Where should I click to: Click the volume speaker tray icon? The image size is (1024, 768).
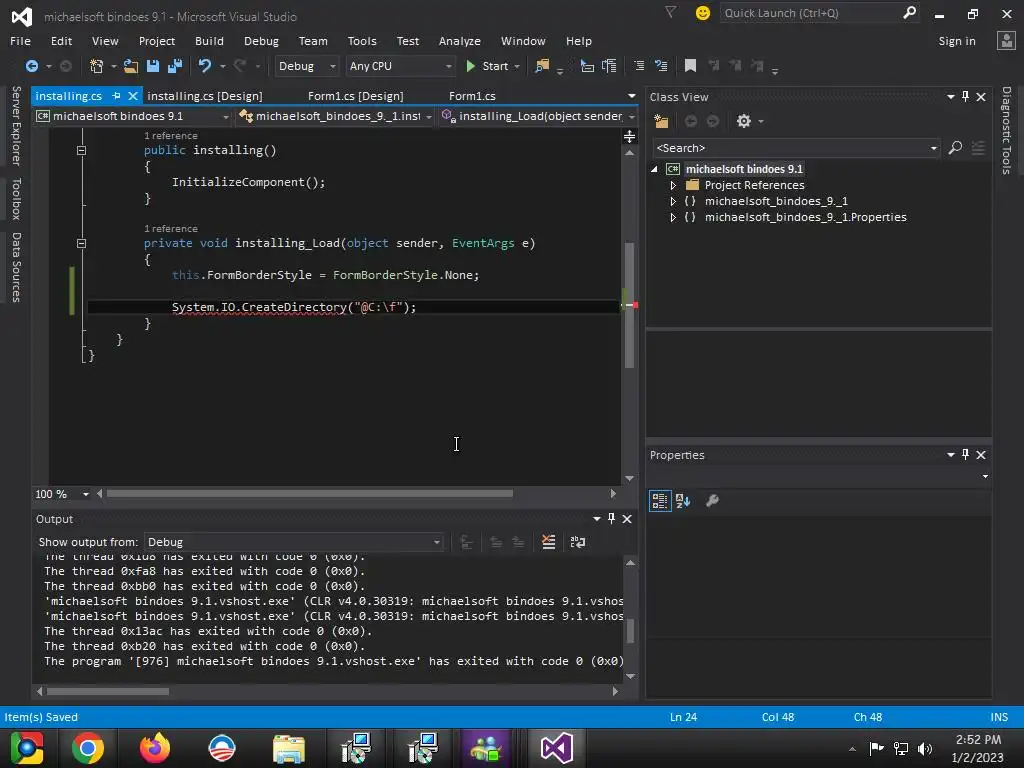925,748
